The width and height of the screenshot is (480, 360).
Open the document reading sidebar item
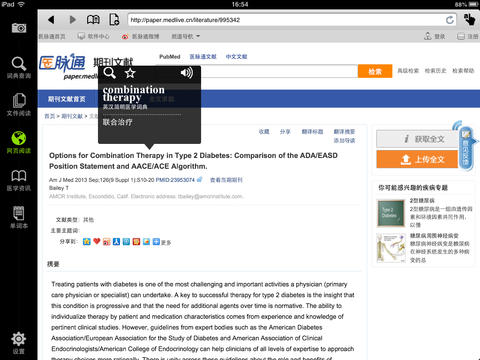click(19, 105)
